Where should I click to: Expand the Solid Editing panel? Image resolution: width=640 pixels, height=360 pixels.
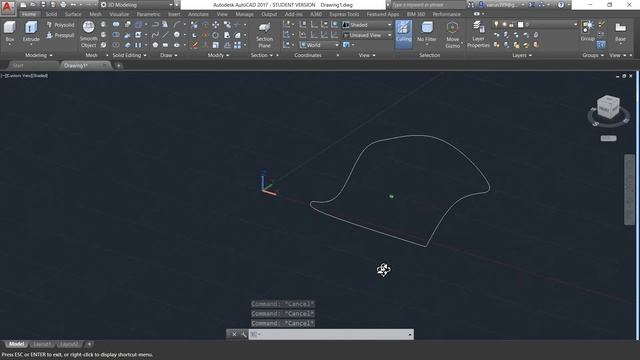point(129,55)
